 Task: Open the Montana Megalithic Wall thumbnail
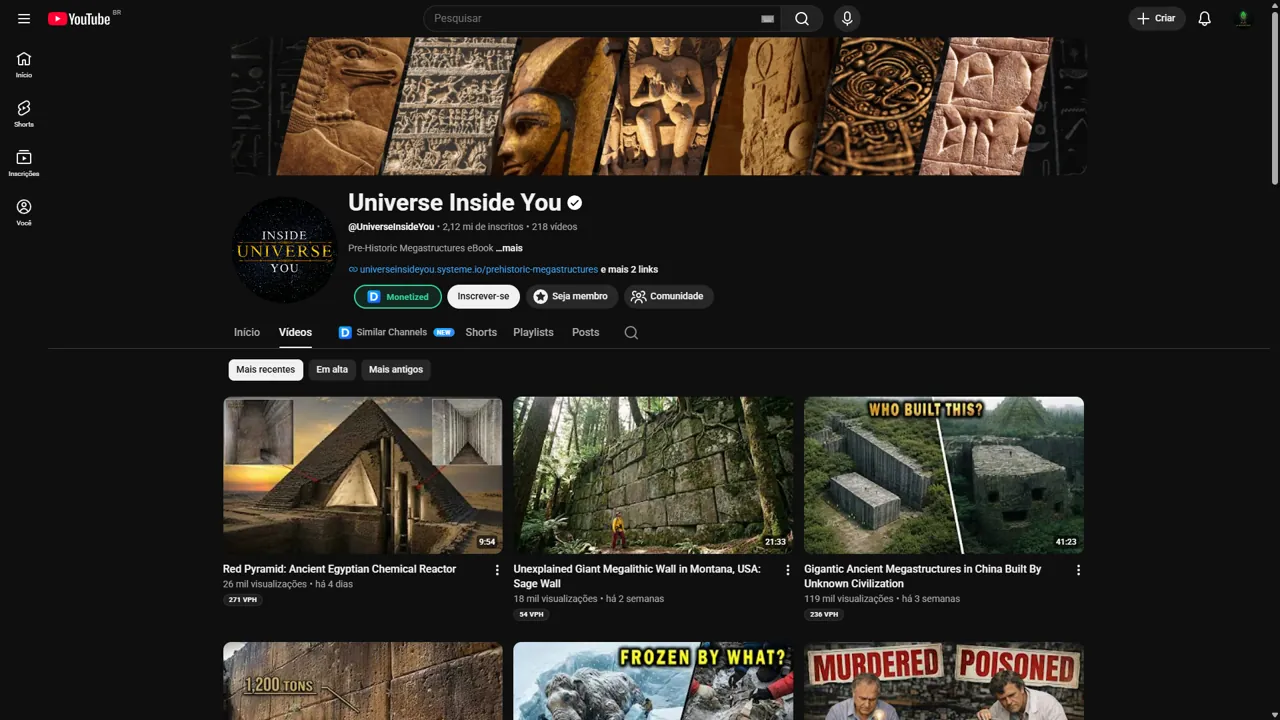pyautogui.click(x=653, y=475)
